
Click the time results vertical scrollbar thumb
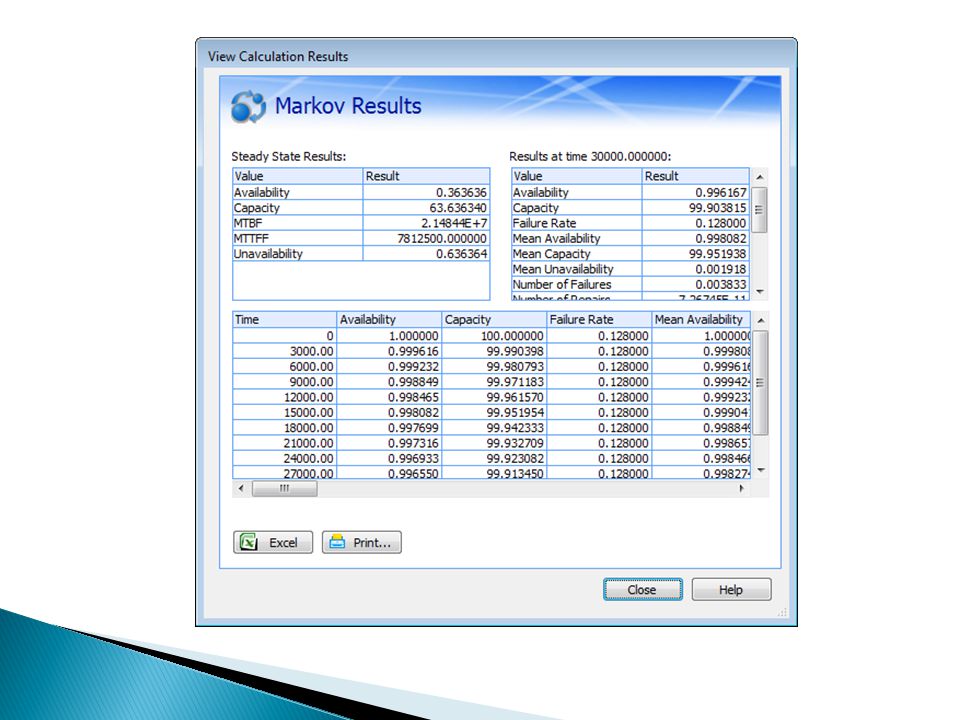click(759, 210)
